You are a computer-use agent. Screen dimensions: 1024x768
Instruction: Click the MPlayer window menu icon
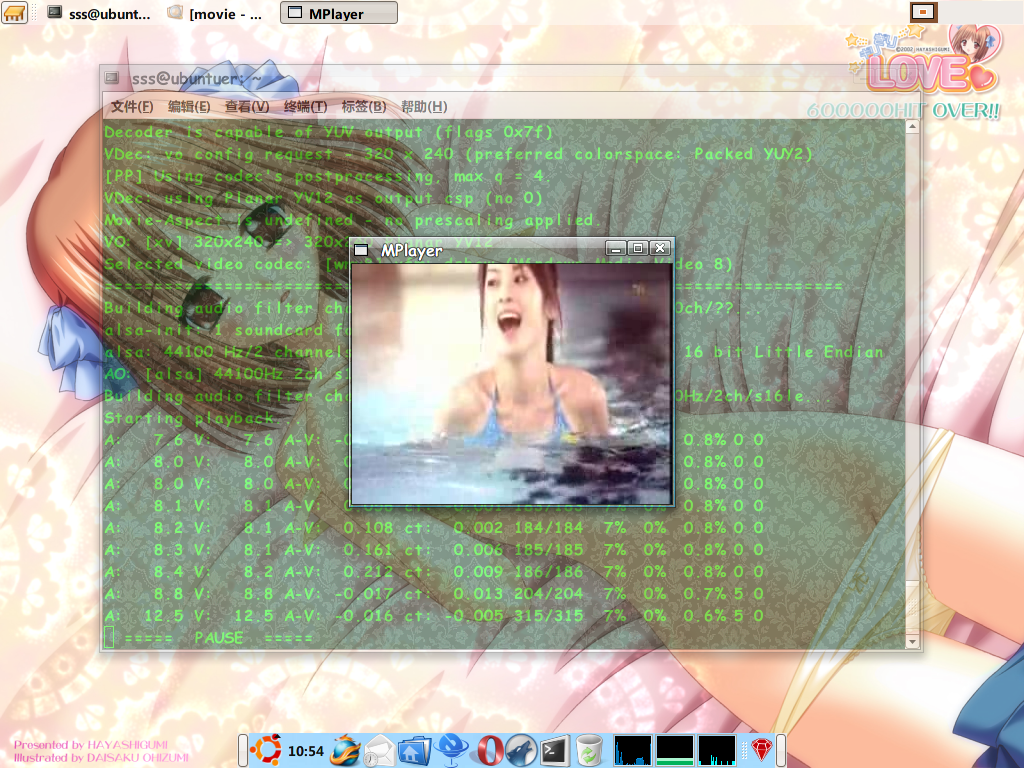click(x=360, y=250)
